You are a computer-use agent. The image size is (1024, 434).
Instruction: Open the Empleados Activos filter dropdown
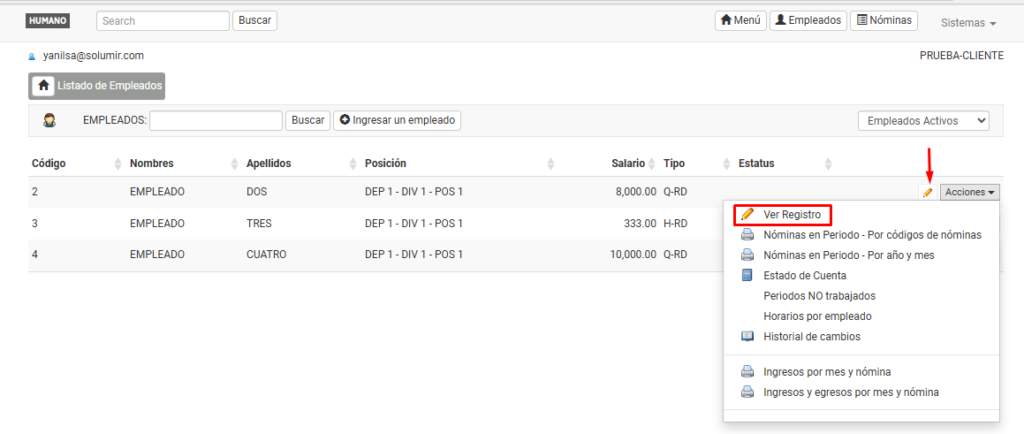(x=923, y=121)
